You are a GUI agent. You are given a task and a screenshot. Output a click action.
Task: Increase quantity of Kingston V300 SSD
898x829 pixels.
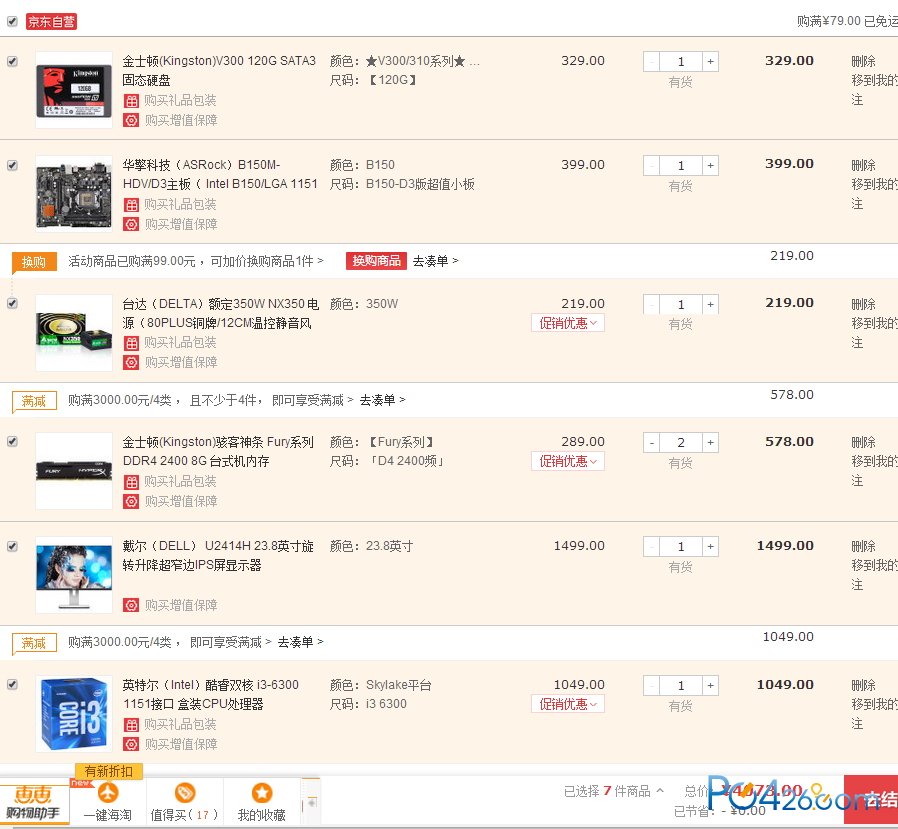coord(710,61)
